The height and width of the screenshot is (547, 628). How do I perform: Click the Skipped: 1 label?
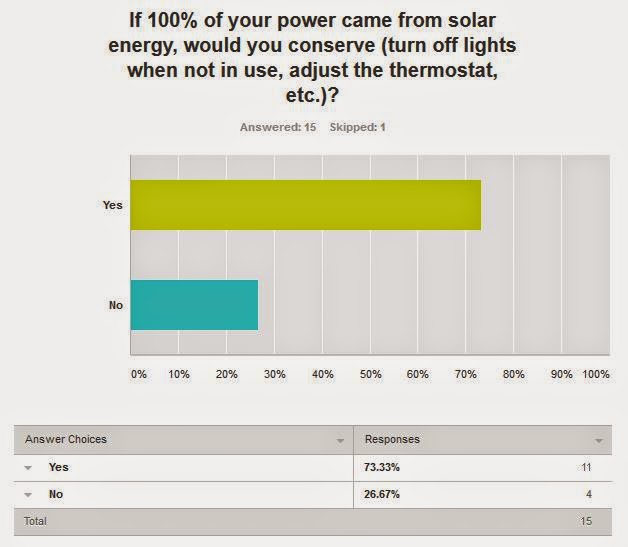coord(357,127)
